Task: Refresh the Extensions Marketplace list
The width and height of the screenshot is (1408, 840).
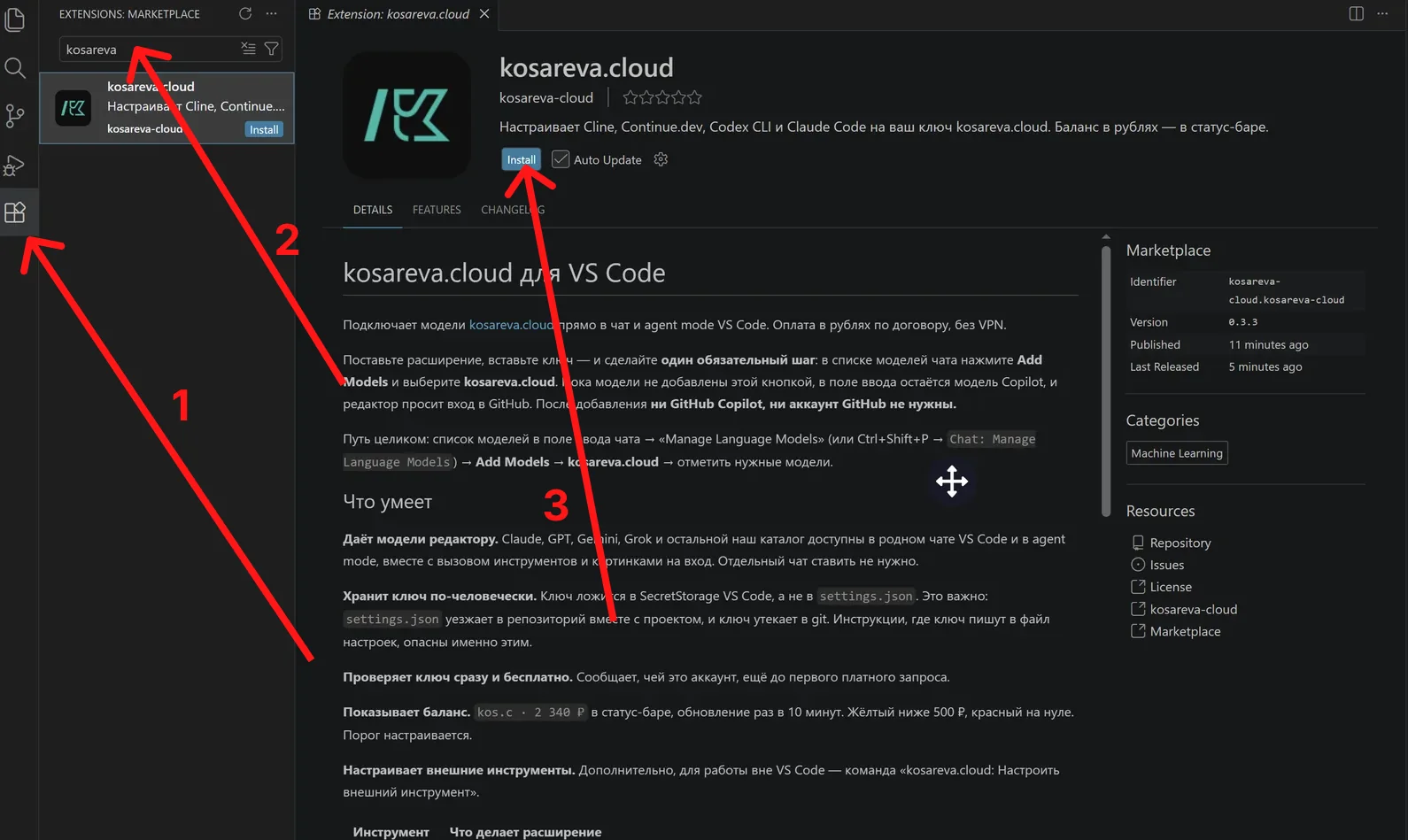Action: coord(245,13)
